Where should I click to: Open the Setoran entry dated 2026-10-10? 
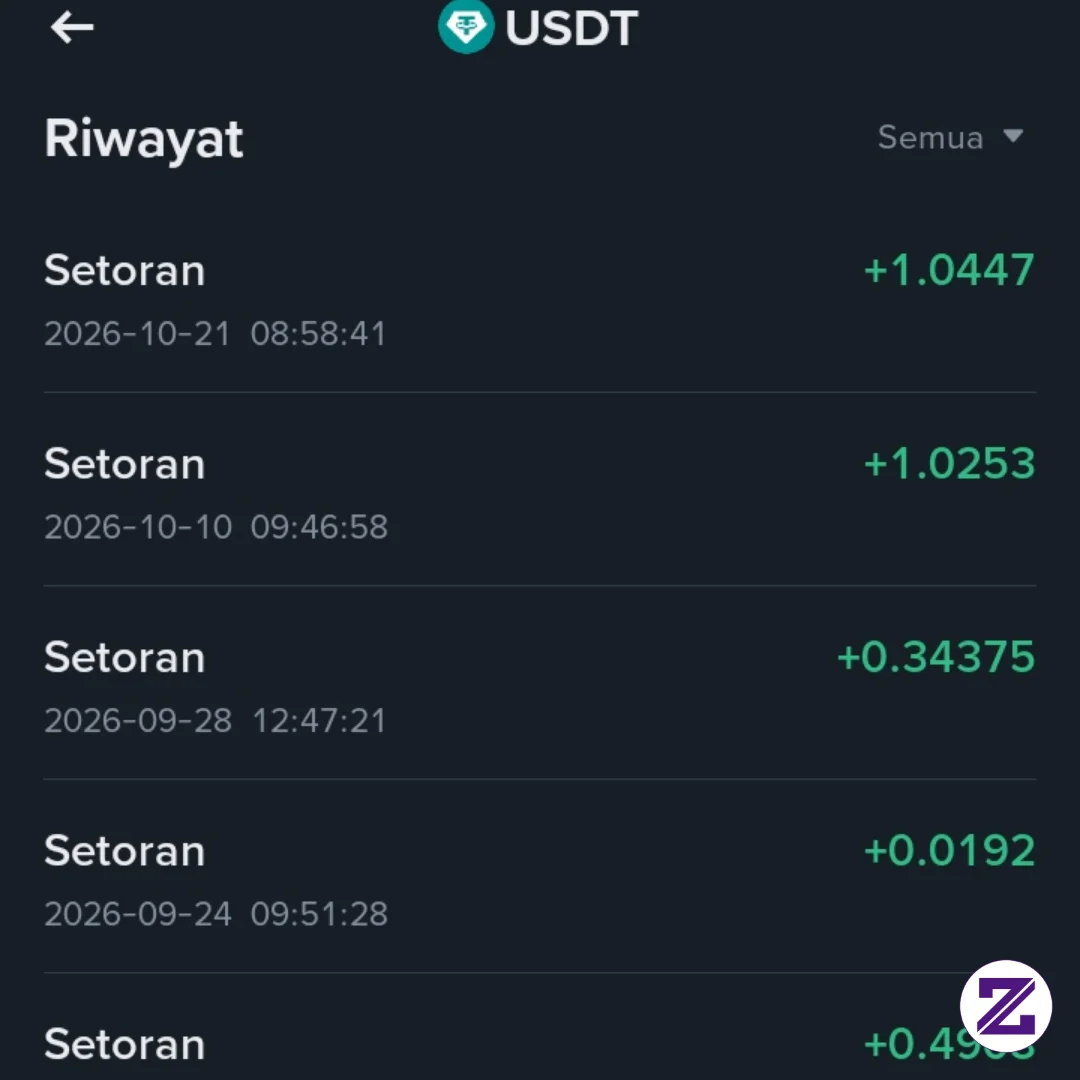click(x=540, y=490)
